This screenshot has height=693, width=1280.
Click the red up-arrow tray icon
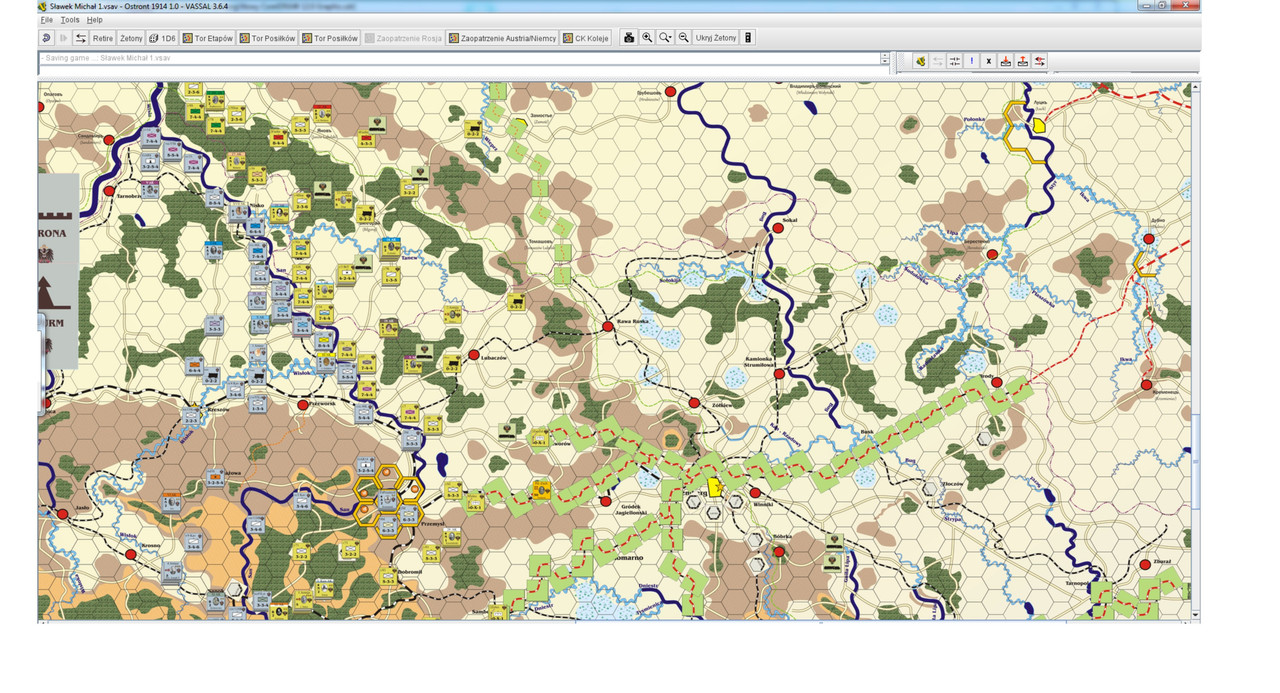(1023, 61)
